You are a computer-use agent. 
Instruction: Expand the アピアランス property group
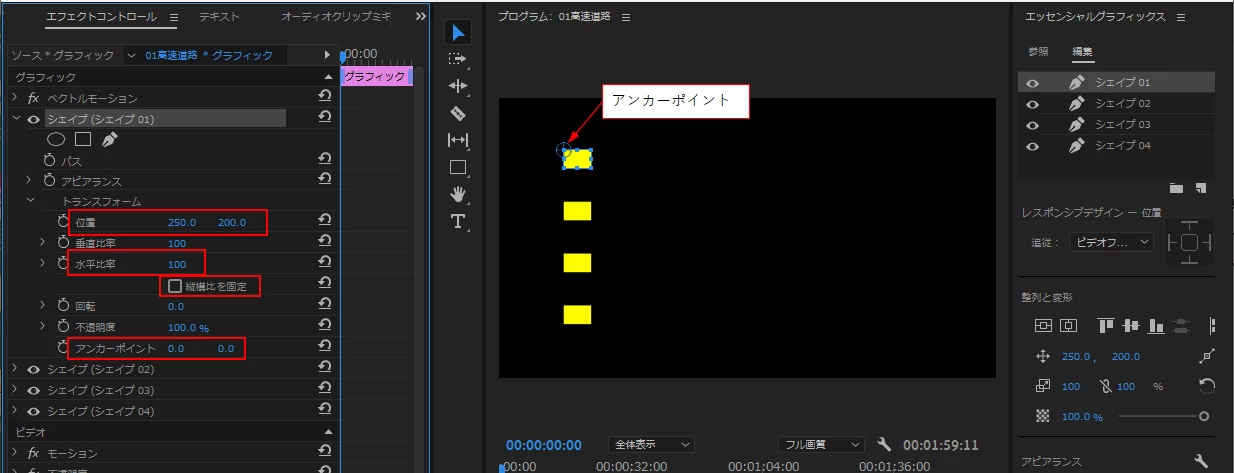[30, 181]
